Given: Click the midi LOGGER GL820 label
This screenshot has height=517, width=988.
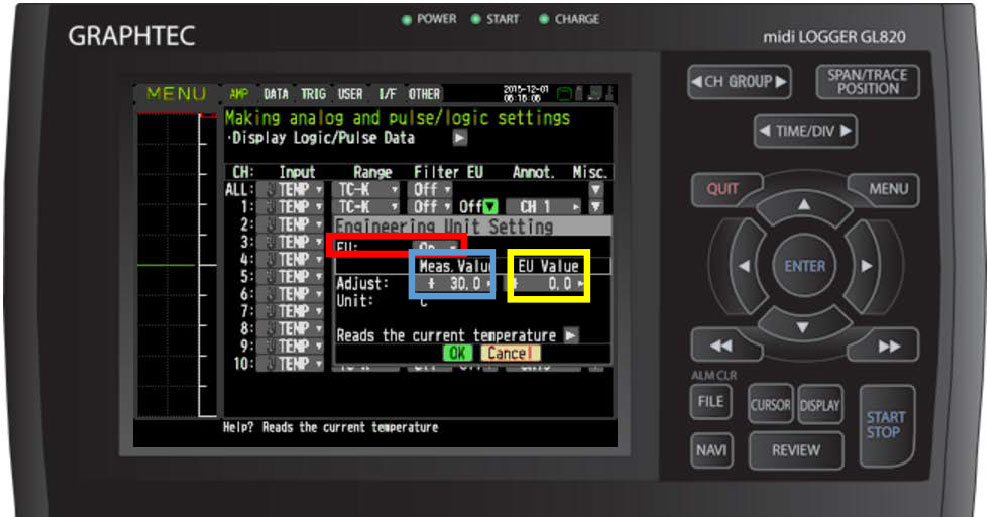Looking at the screenshot, I should tap(834, 37).
